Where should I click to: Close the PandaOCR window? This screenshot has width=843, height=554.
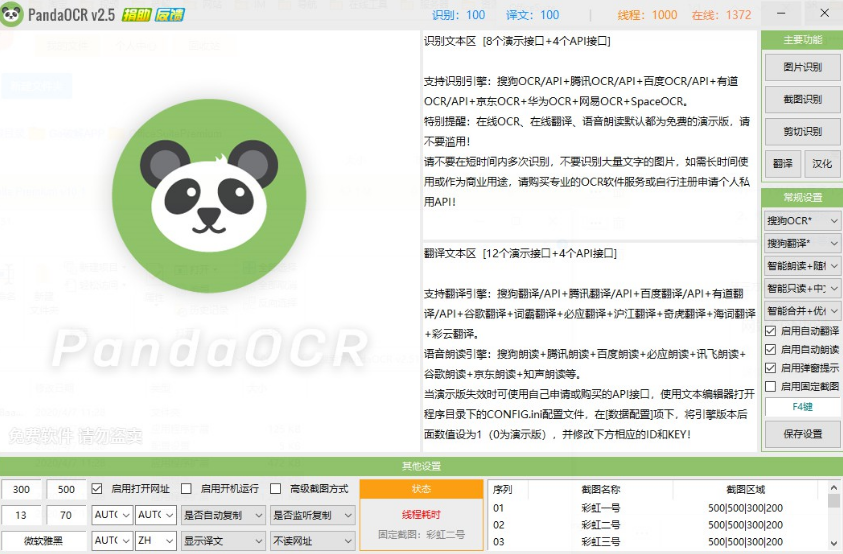click(x=824, y=13)
